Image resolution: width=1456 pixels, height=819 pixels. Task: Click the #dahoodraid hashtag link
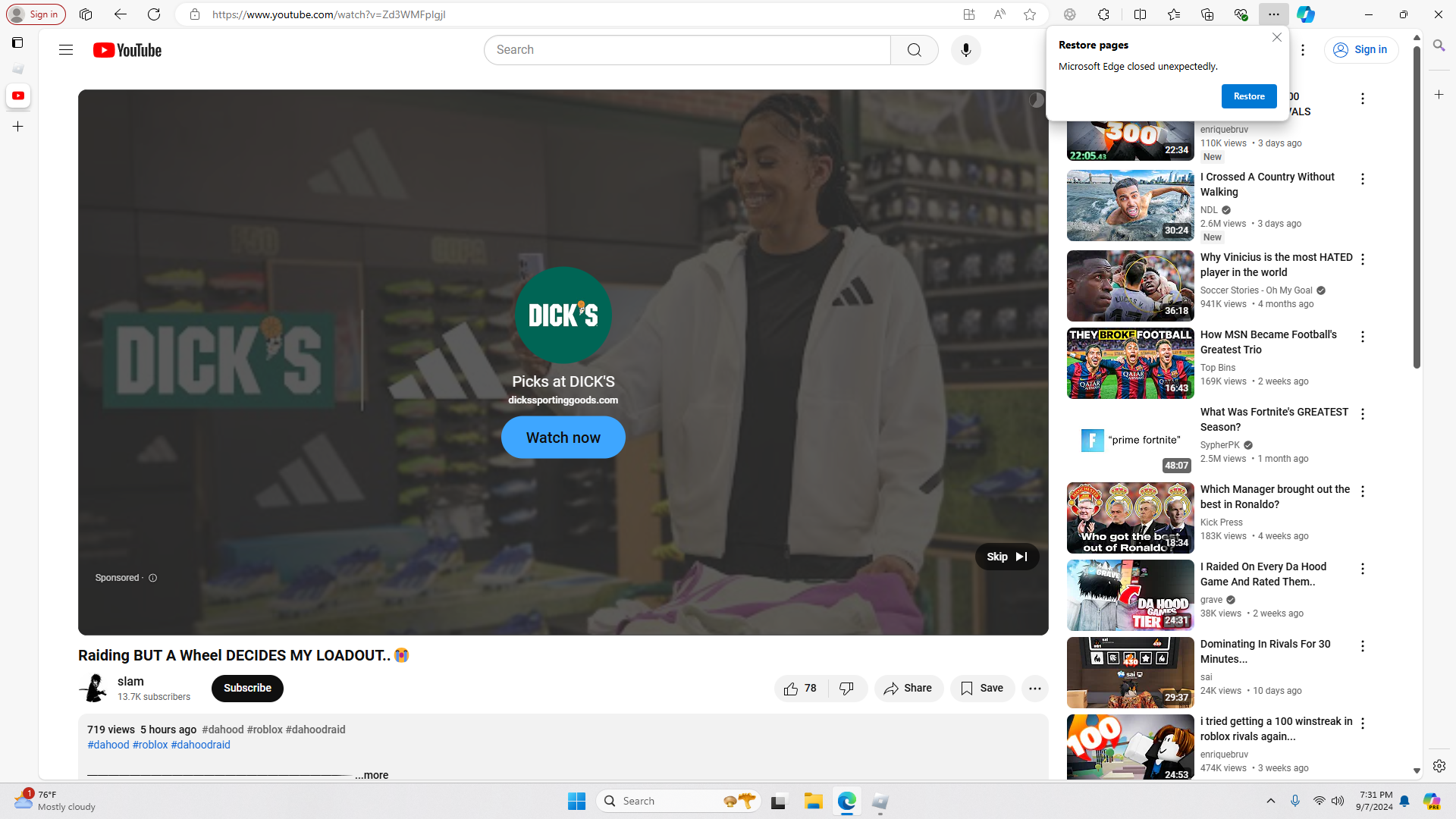tap(200, 745)
